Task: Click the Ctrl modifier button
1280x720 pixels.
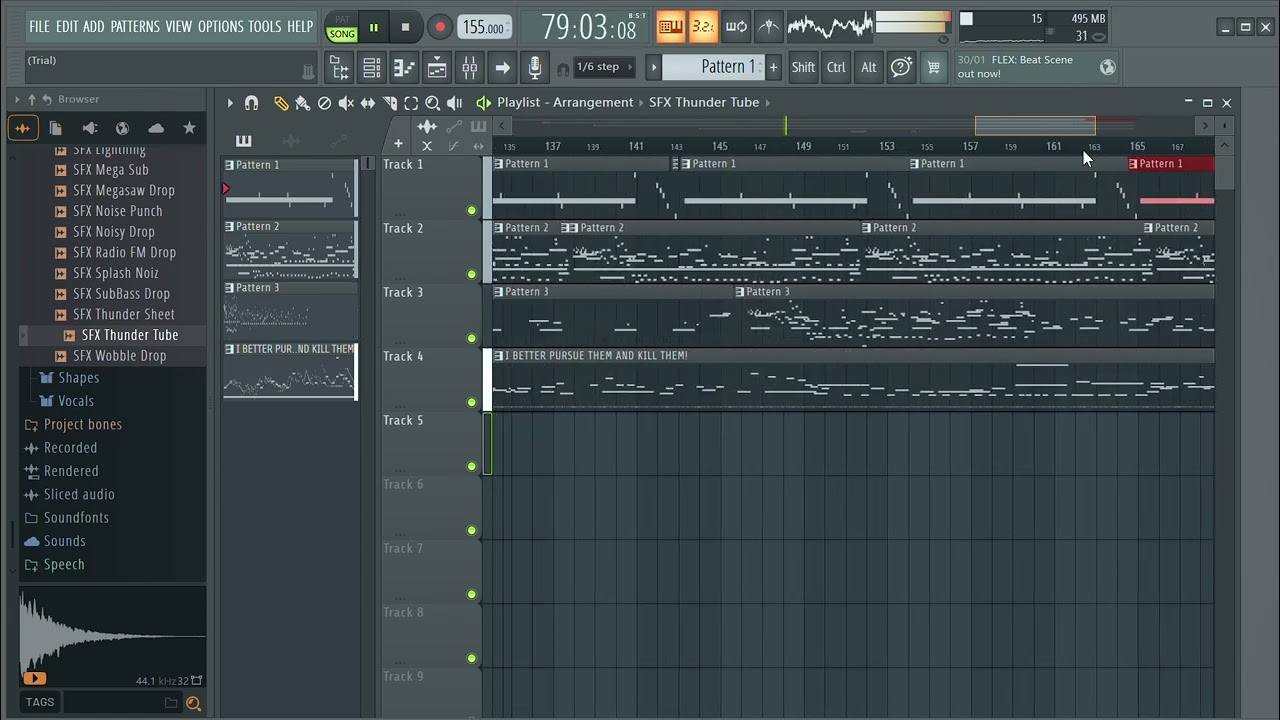Action: click(836, 67)
